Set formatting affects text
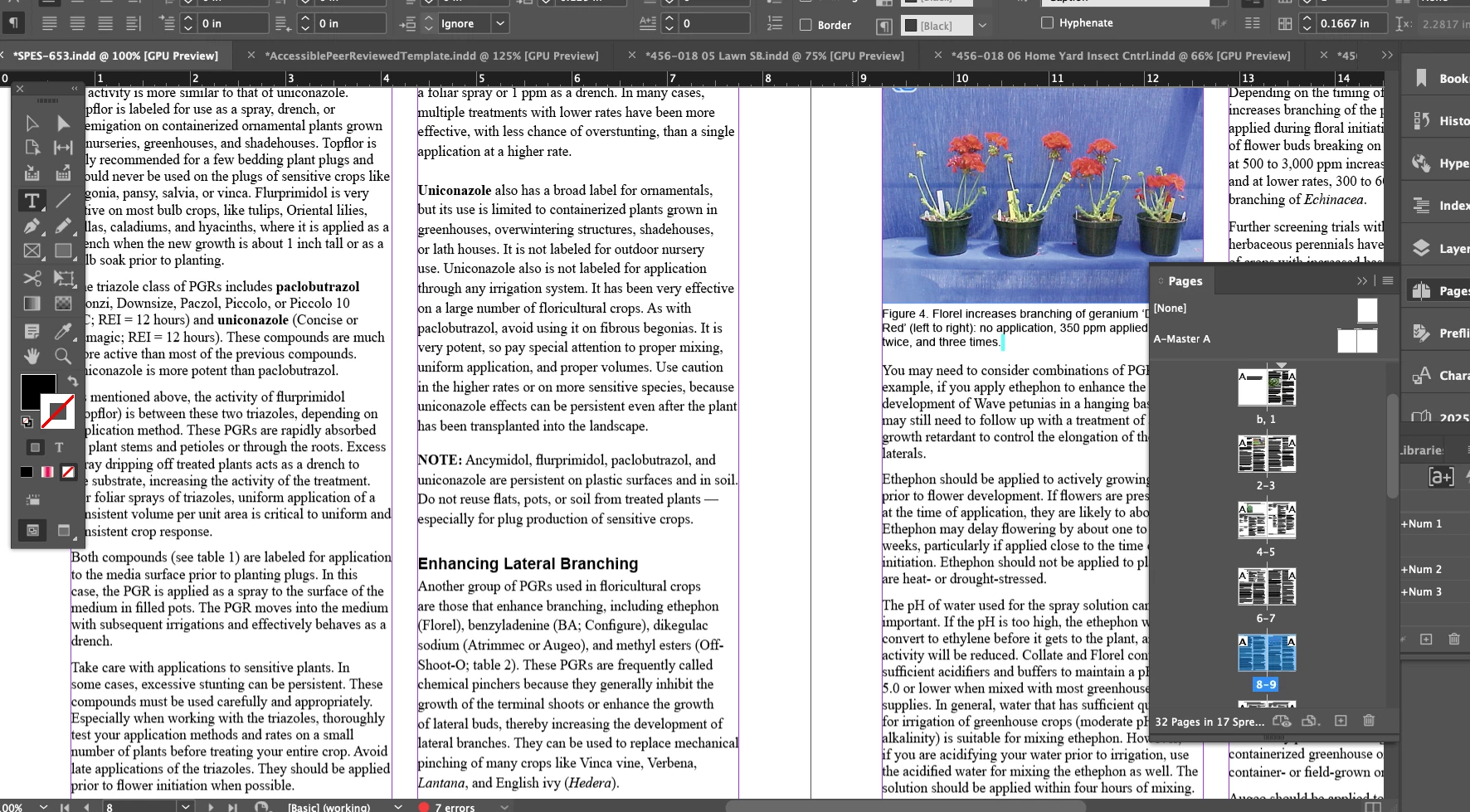 [59, 447]
